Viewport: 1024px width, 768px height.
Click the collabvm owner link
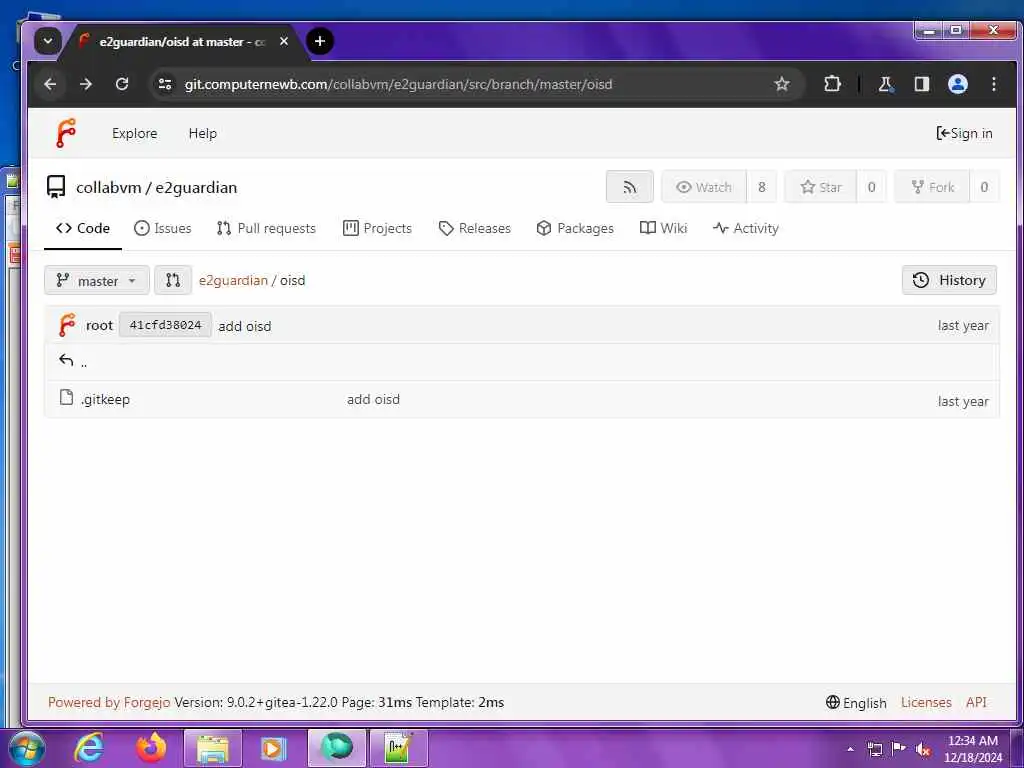click(x=108, y=187)
